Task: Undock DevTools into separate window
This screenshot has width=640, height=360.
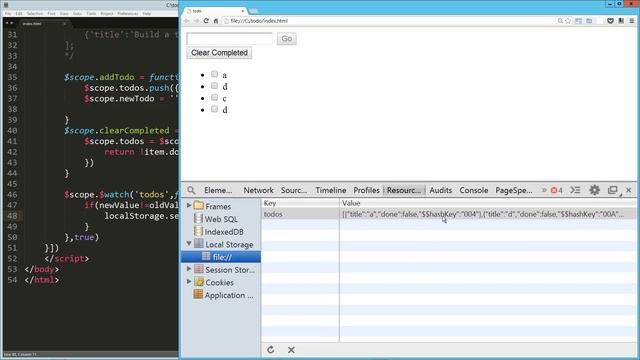Action: point(613,190)
